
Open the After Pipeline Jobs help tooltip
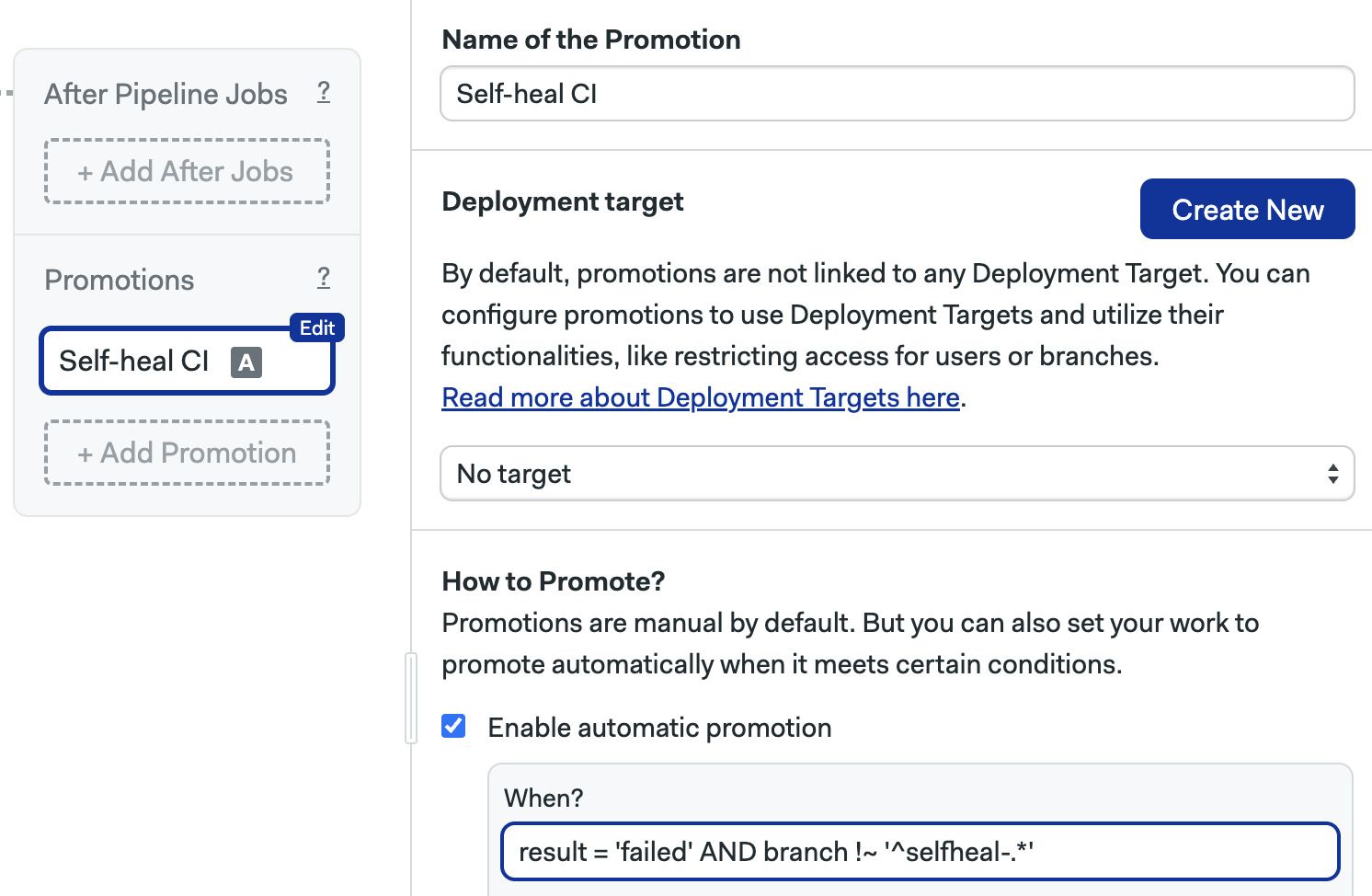pos(323,92)
